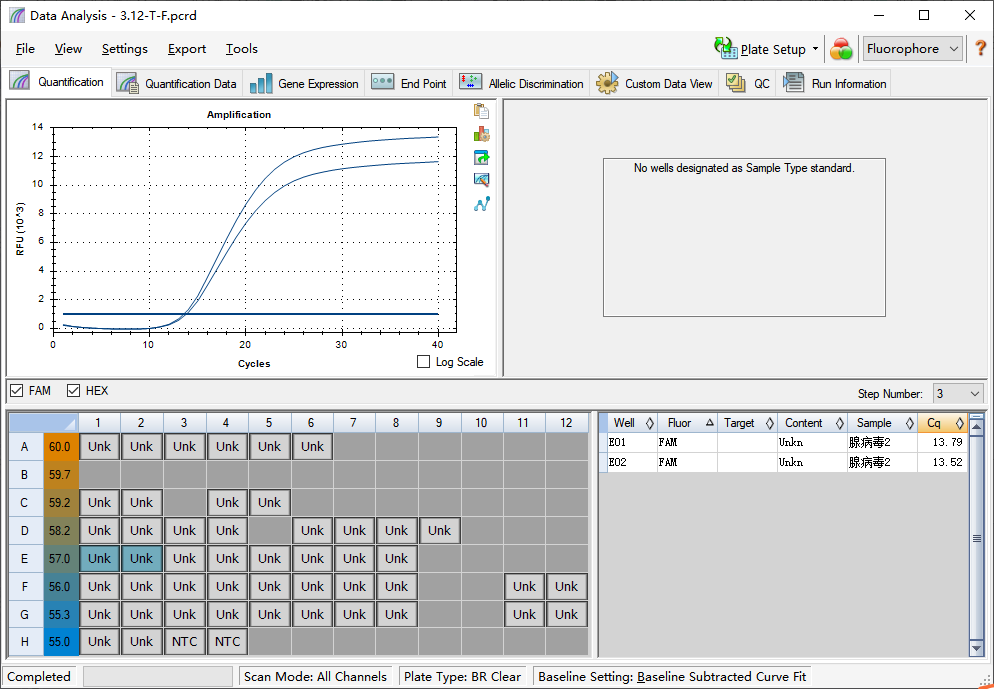The height and width of the screenshot is (689, 994).
Task: Click the Allelic Discrimination tab icon
Action: click(x=471, y=83)
